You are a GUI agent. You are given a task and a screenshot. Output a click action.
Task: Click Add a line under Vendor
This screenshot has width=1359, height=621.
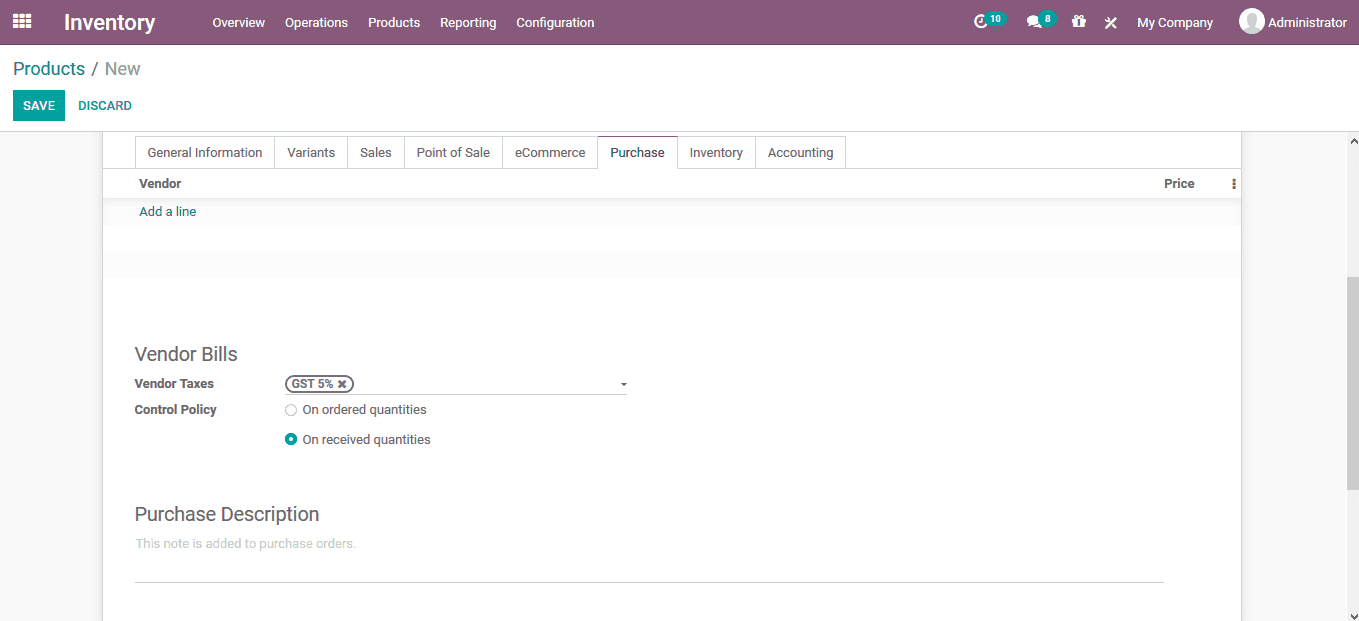pyautogui.click(x=167, y=211)
